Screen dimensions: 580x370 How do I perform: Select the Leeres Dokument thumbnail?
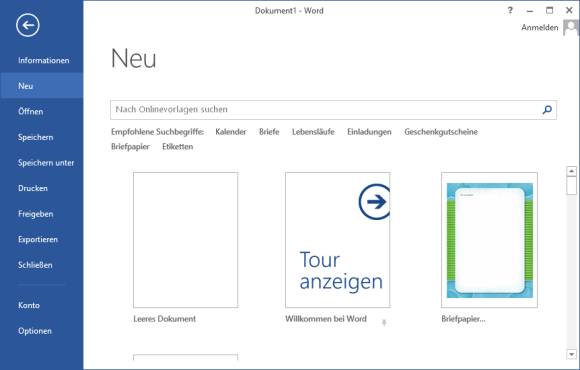[186, 240]
